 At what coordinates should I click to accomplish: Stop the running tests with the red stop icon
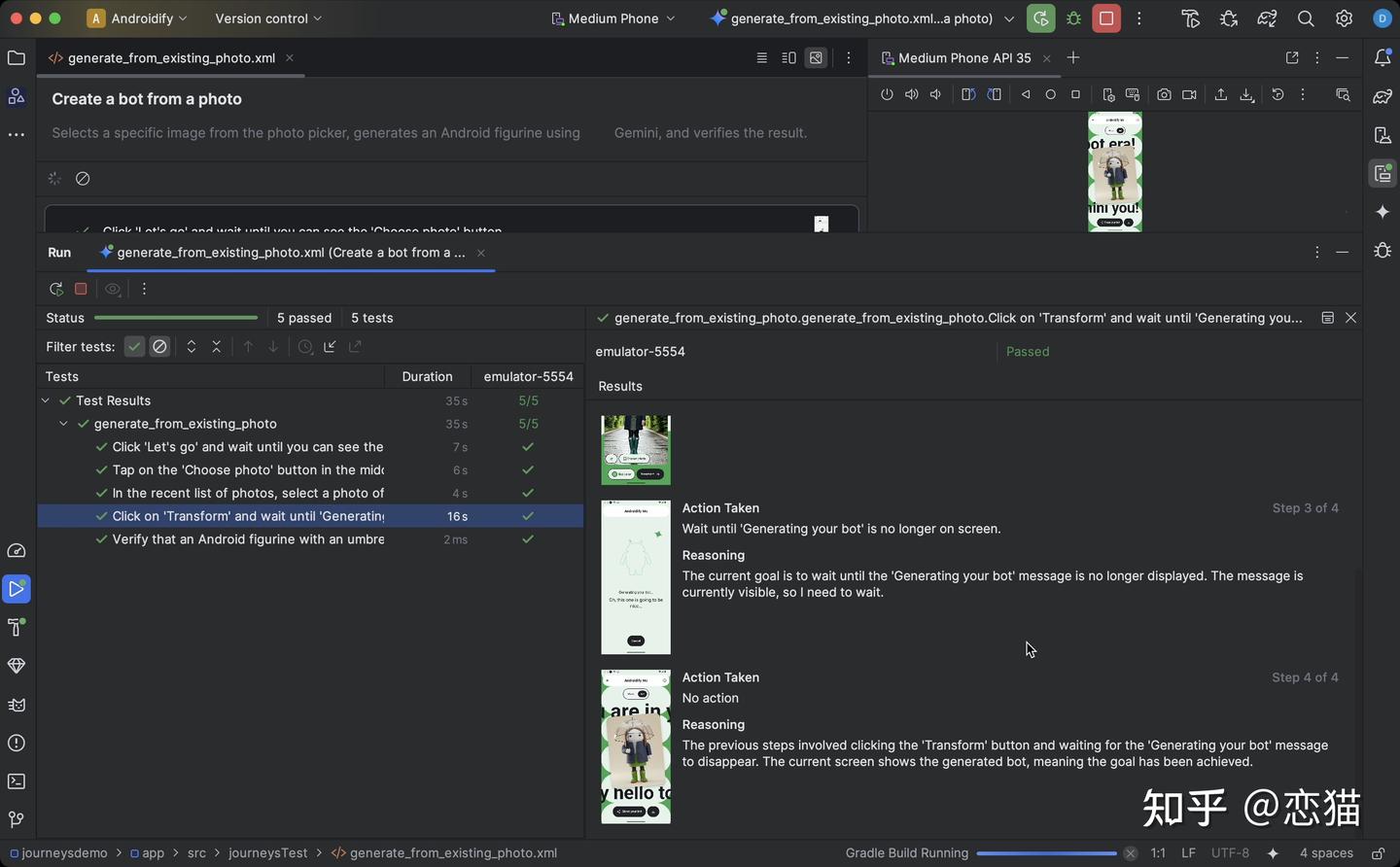coord(81,289)
